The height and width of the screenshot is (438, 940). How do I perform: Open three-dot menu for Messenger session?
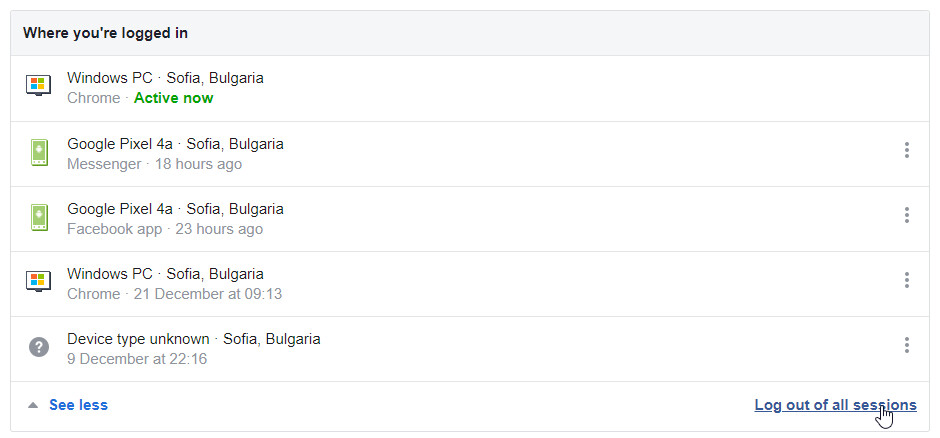pos(906,150)
